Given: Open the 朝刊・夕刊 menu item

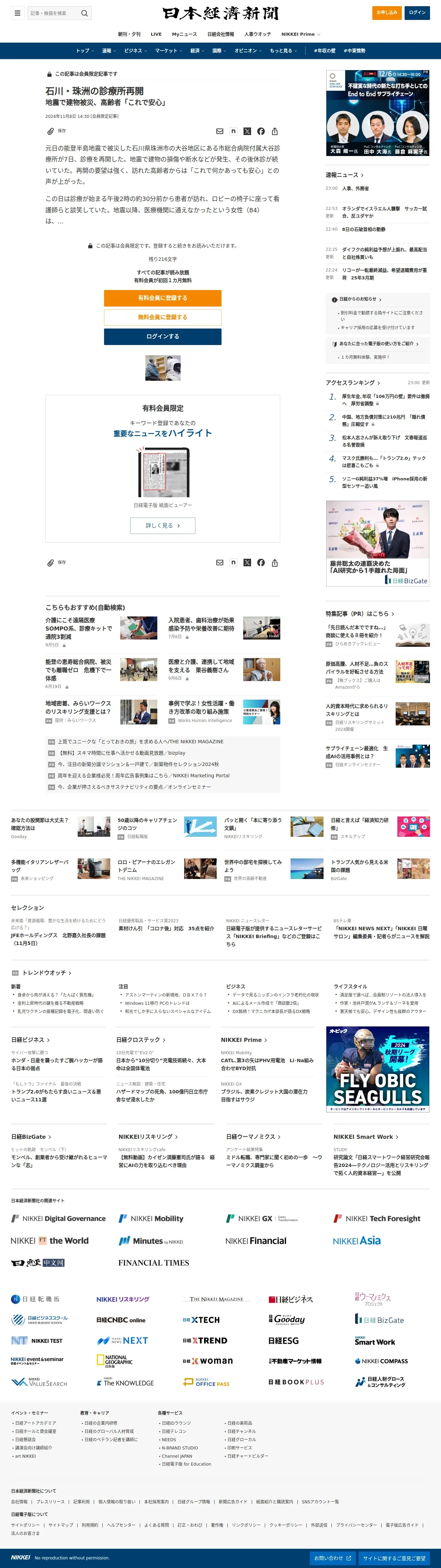Looking at the screenshot, I should coord(129,34).
